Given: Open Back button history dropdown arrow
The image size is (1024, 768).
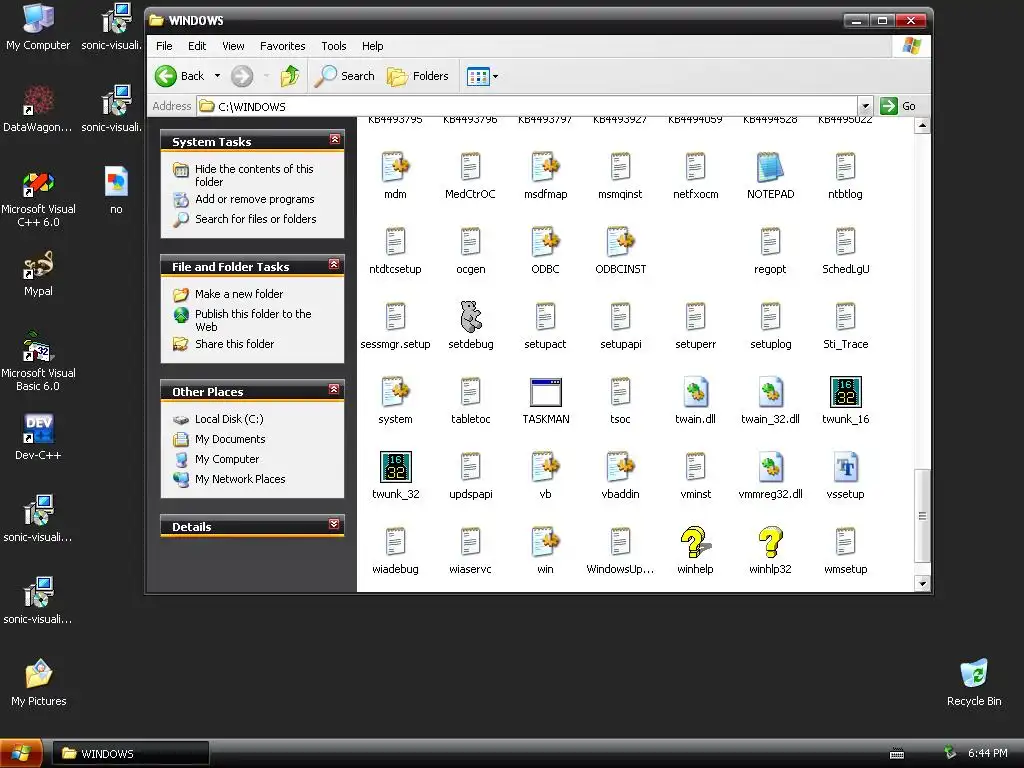Looking at the screenshot, I should click(217, 76).
